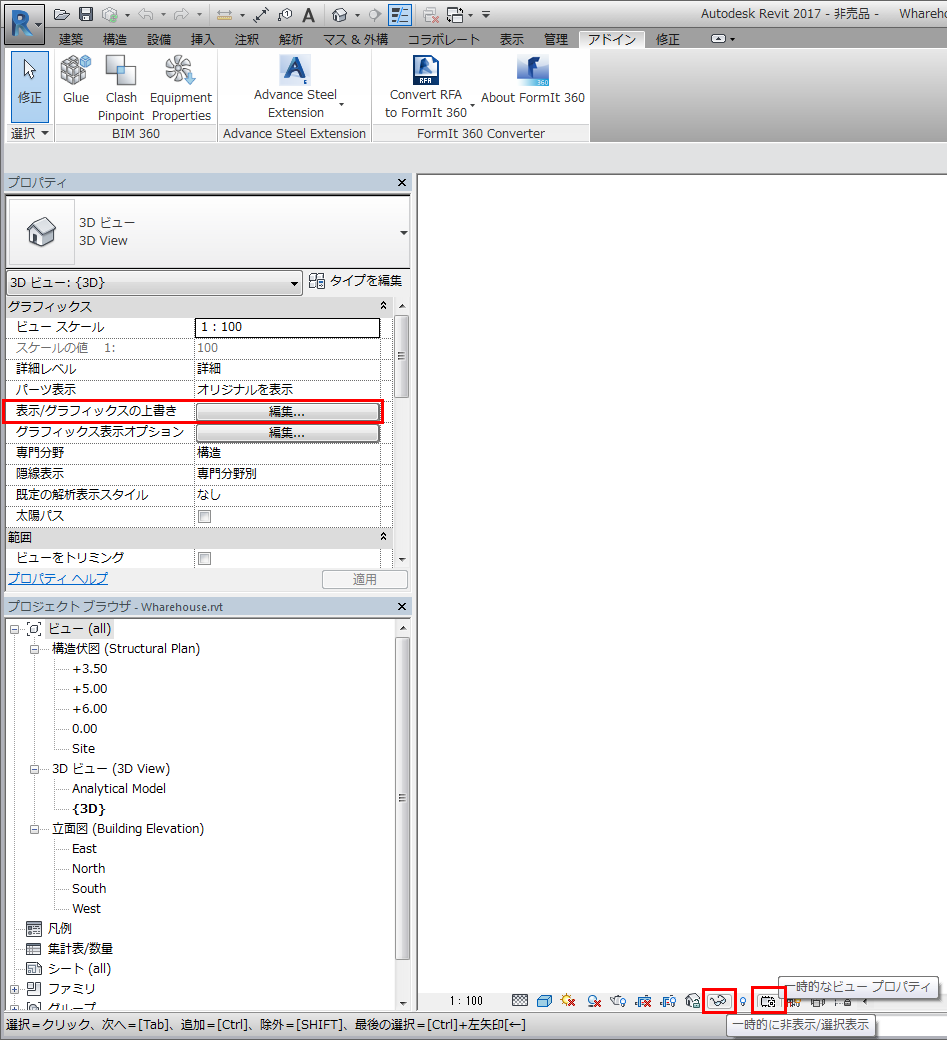
Task: Open the プロパティ ヘルプ link
Action: click(58, 578)
